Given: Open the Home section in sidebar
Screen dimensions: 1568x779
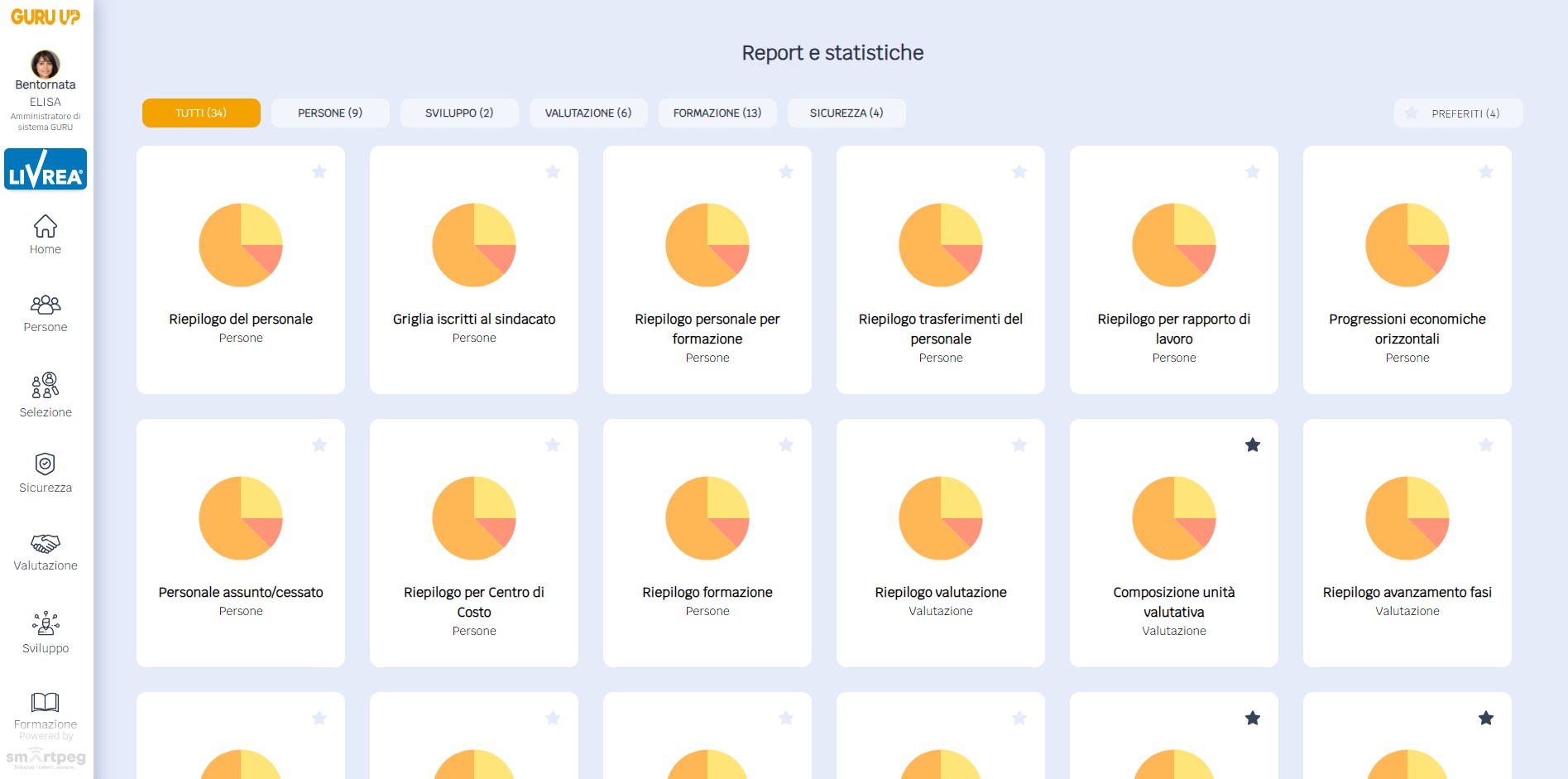Looking at the screenshot, I should click(46, 235).
